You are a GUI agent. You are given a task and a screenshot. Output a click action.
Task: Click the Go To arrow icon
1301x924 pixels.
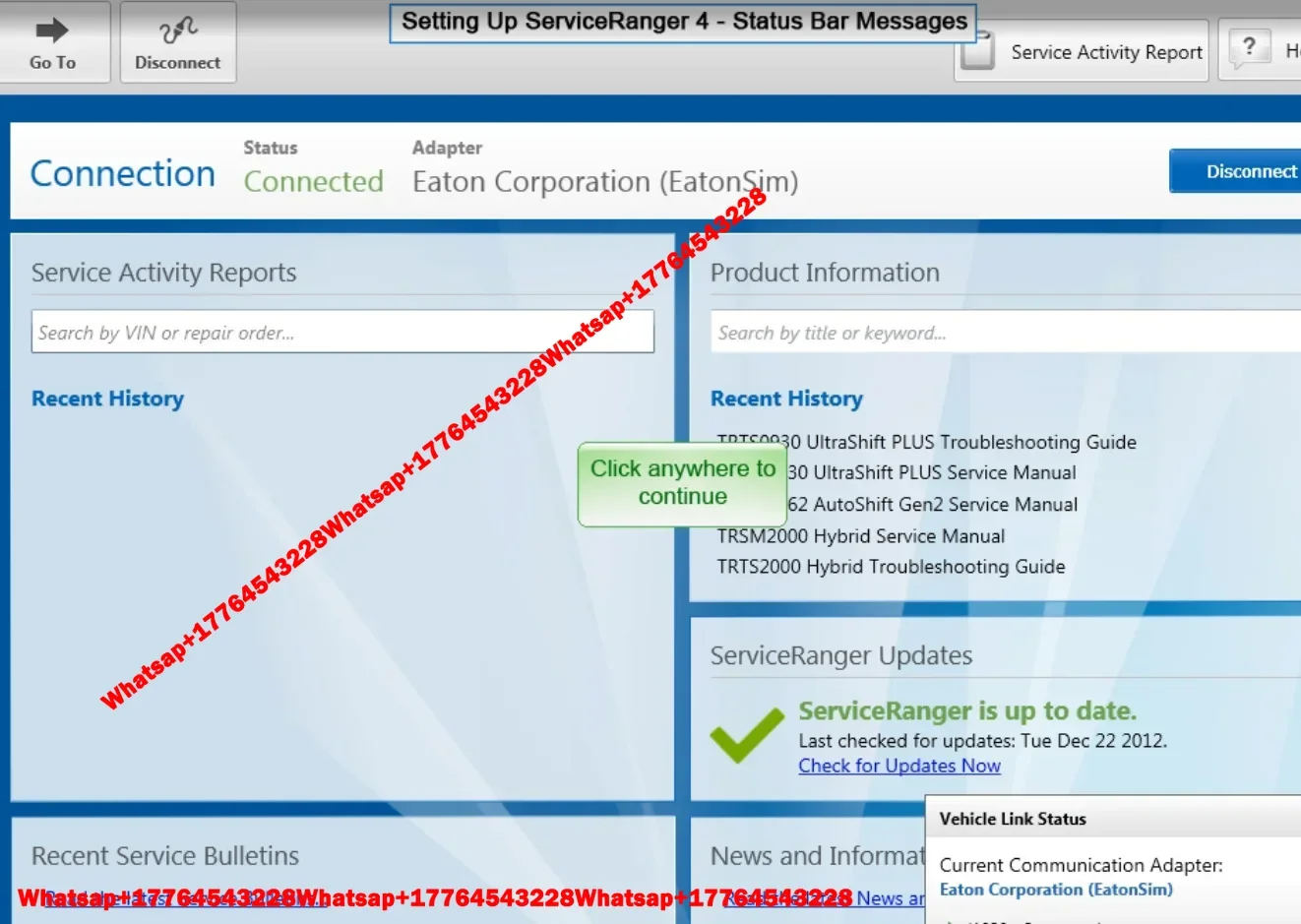pyautogui.click(x=52, y=31)
